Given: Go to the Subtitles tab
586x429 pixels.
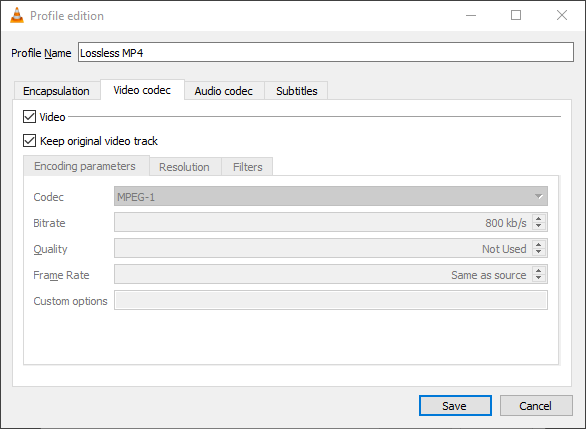Looking at the screenshot, I should pyautogui.click(x=297, y=91).
